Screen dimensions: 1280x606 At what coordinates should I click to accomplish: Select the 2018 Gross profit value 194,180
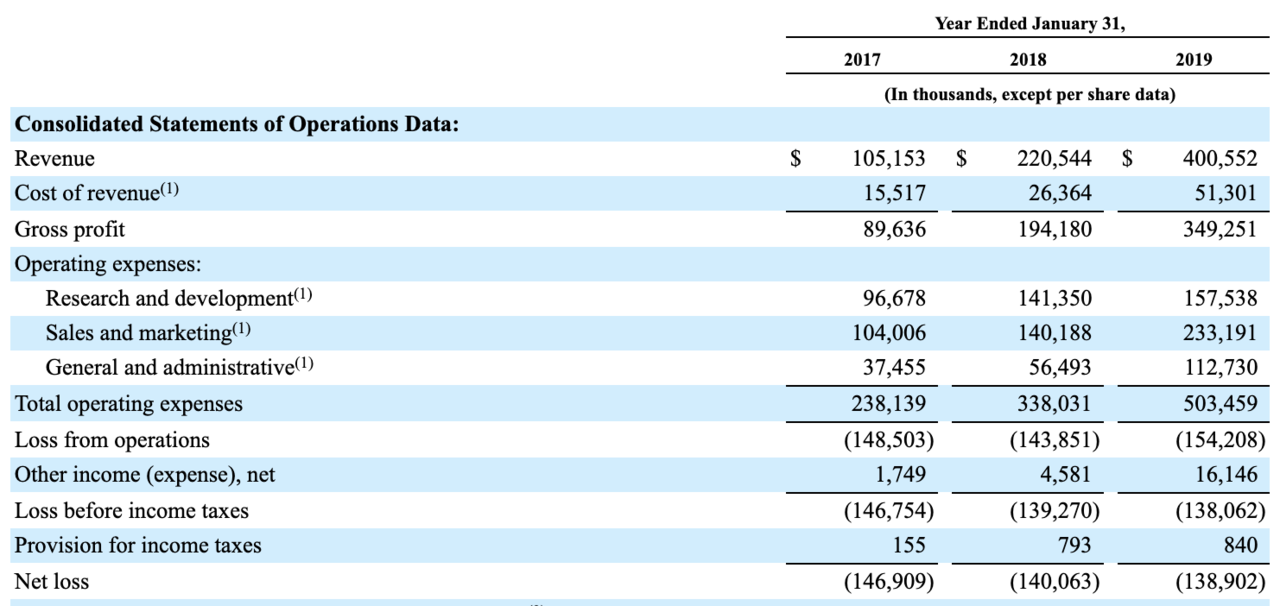pyautogui.click(x=1054, y=229)
